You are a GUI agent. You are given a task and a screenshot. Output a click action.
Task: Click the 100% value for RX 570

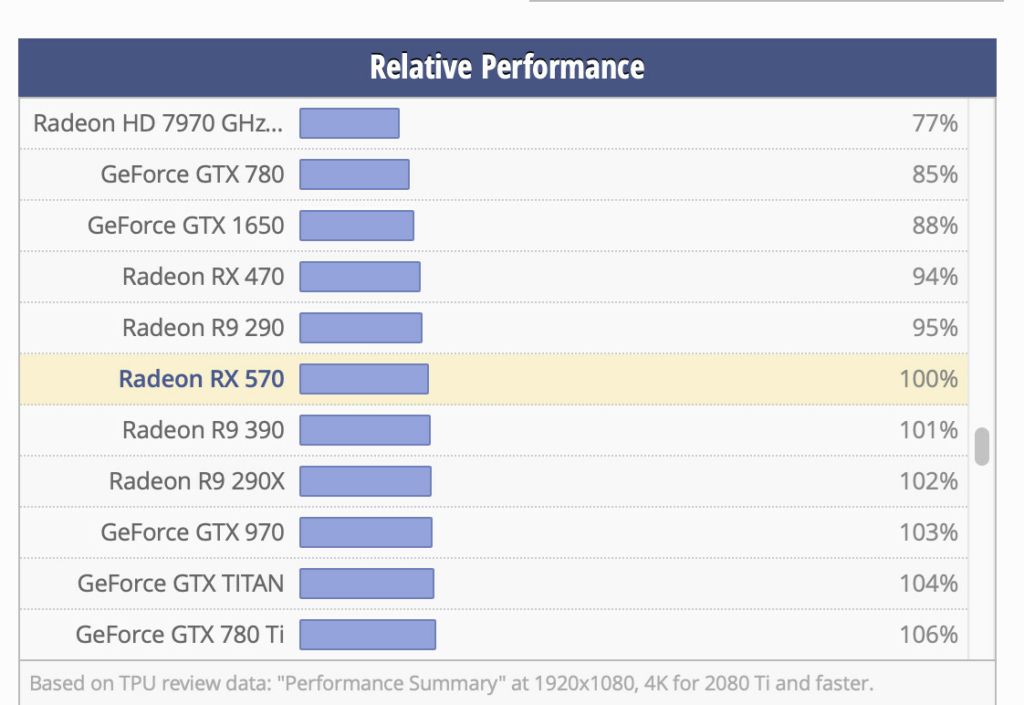[x=928, y=379]
